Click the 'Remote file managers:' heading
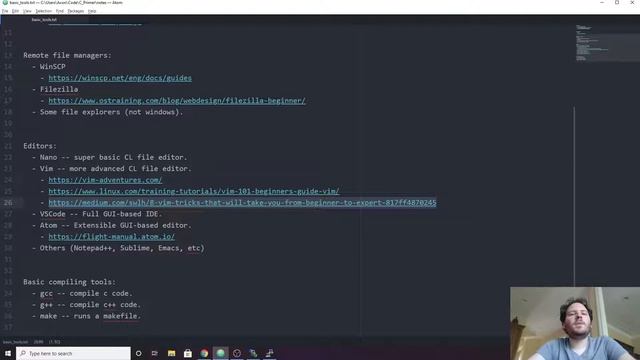This screenshot has width=640, height=360. pos(67,55)
